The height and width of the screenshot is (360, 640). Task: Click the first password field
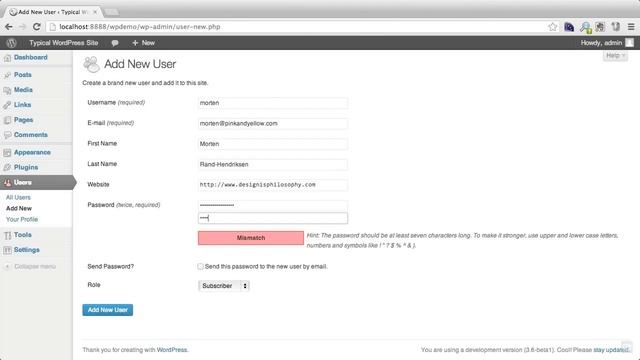[x=273, y=205]
